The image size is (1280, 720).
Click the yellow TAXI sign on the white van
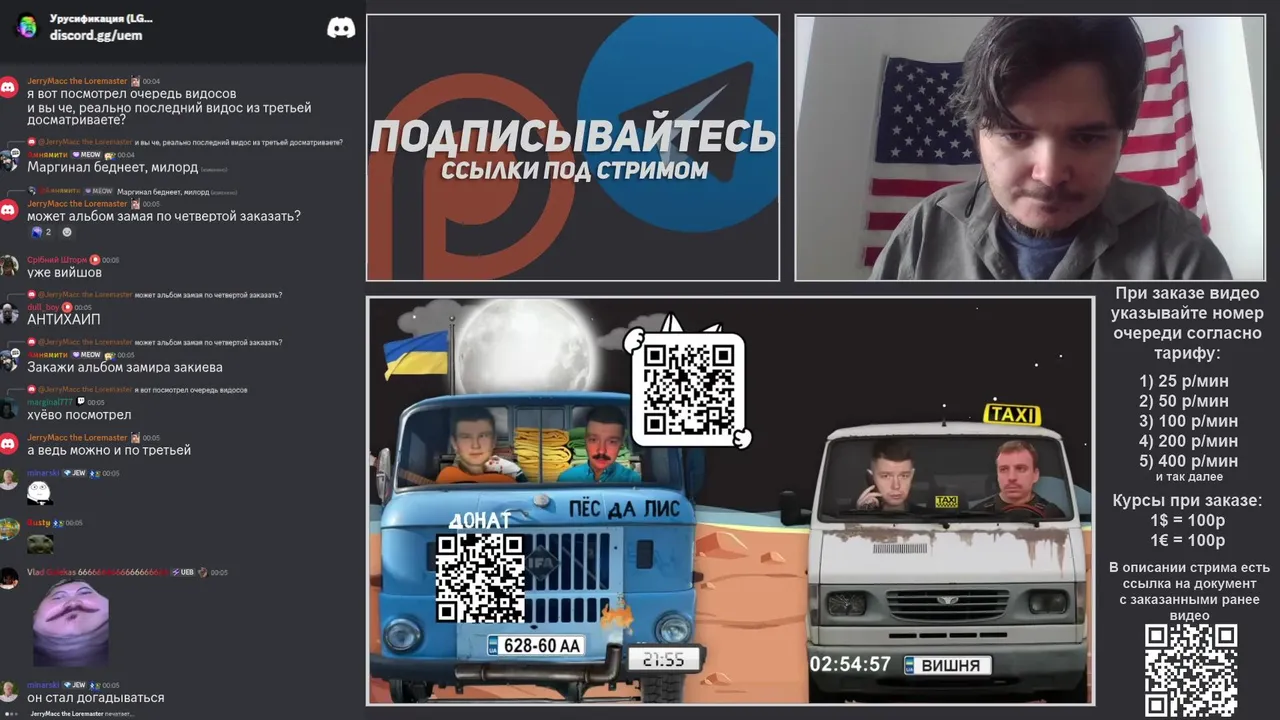click(x=1012, y=414)
